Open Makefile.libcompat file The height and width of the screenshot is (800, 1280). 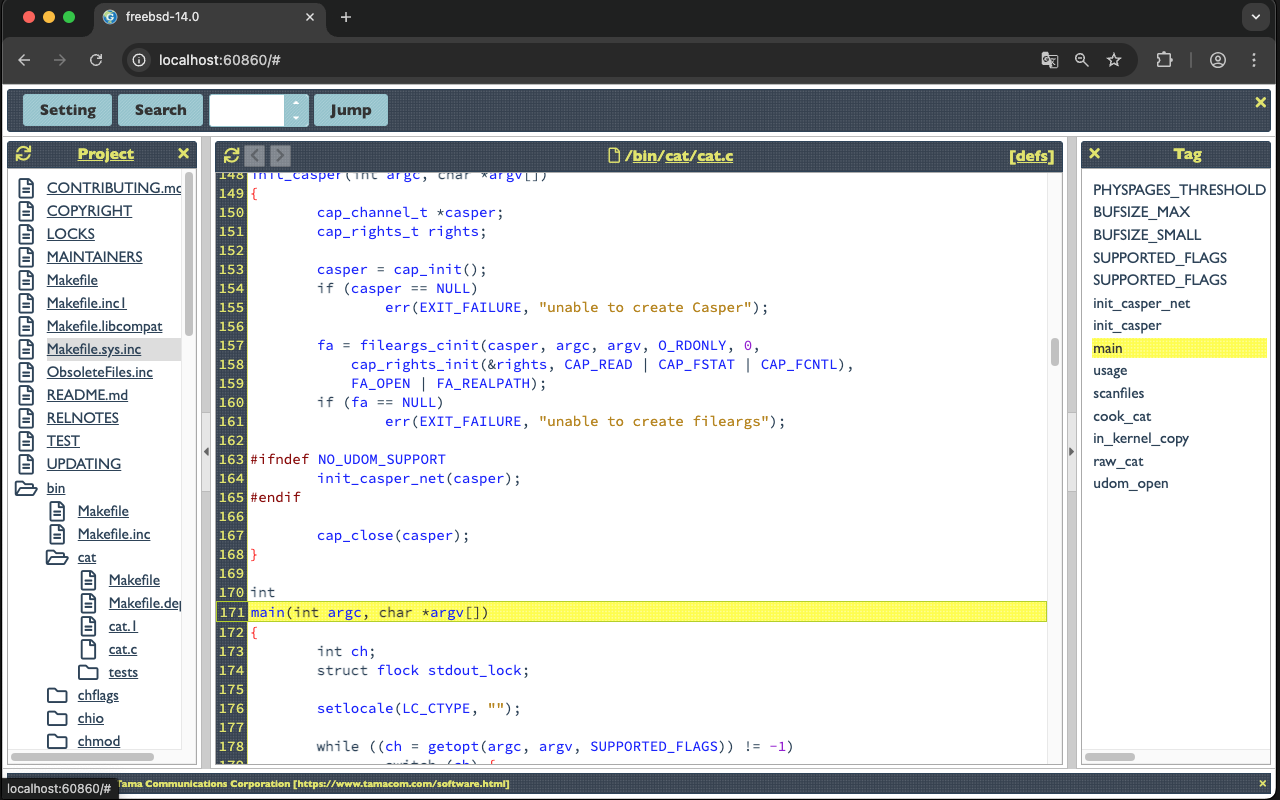[105, 327]
